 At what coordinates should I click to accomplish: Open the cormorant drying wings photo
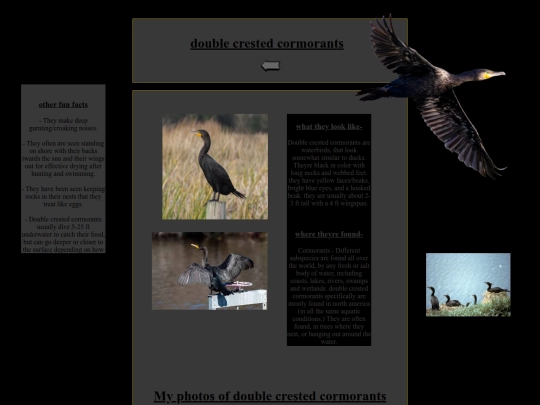point(209,271)
